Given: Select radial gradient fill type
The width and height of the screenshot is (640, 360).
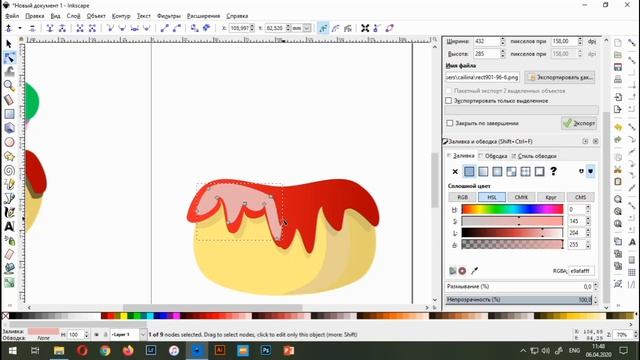Looking at the screenshot, I should pyautogui.click(x=497, y=171).
